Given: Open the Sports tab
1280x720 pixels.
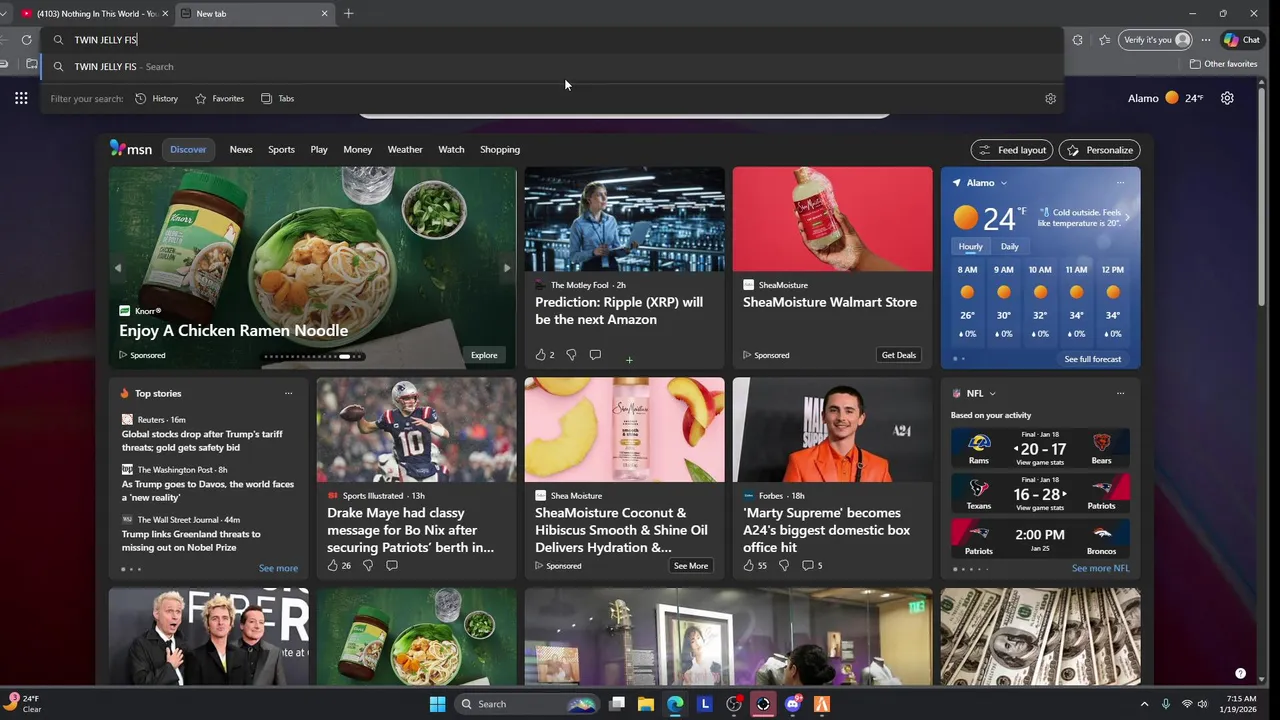Looking at the screenshot, I should coord(281,149).
